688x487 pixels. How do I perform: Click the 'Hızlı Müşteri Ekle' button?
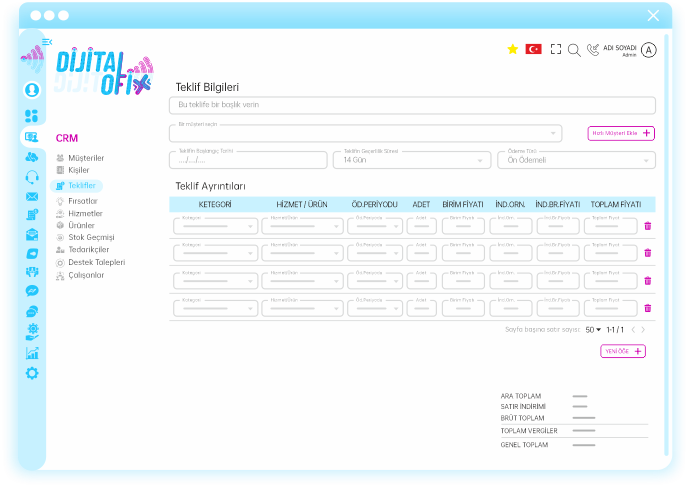tap(621, 133)
